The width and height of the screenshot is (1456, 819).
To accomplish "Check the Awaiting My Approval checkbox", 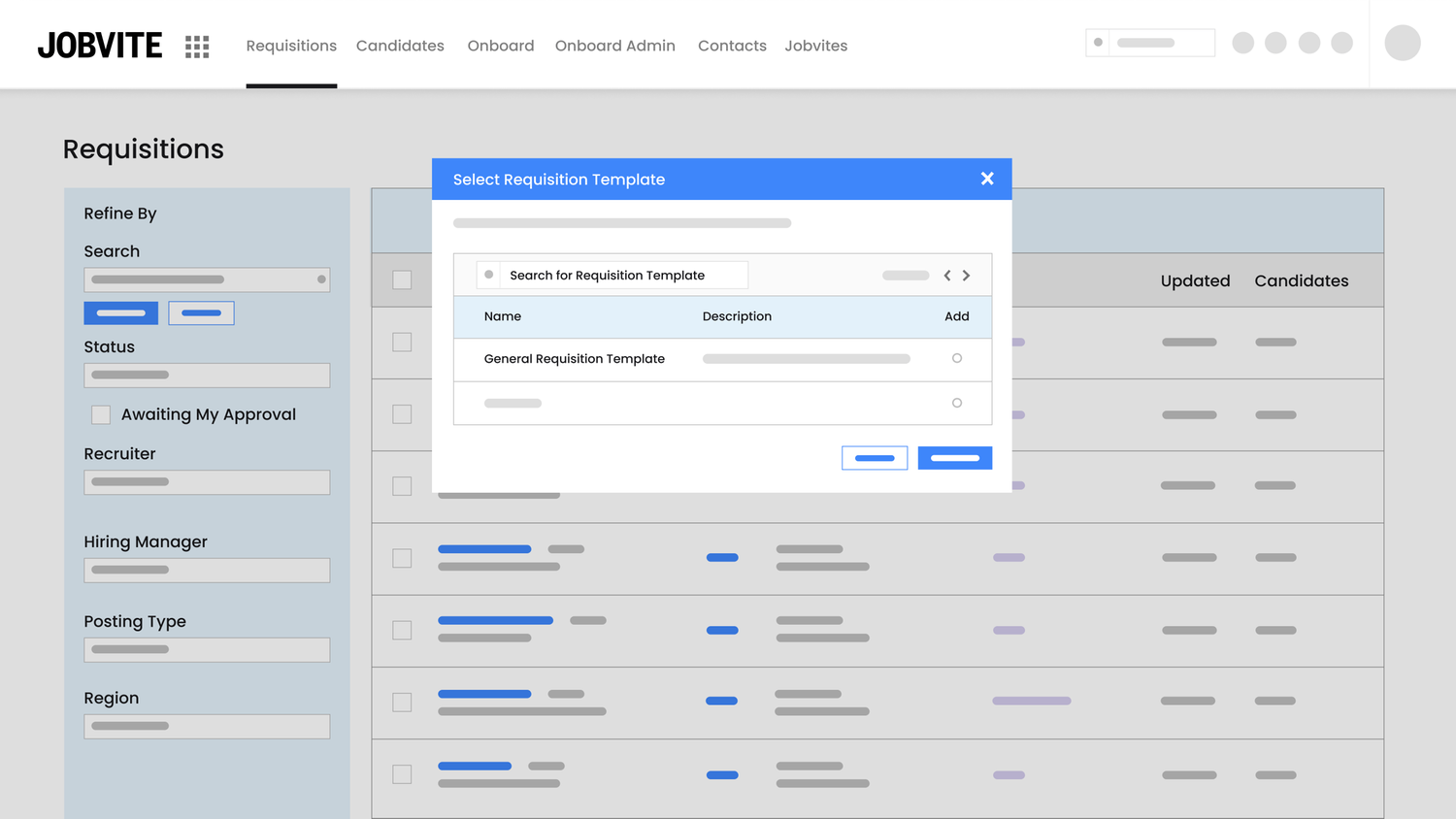I will pyautogui.click(x=101, y=414).
